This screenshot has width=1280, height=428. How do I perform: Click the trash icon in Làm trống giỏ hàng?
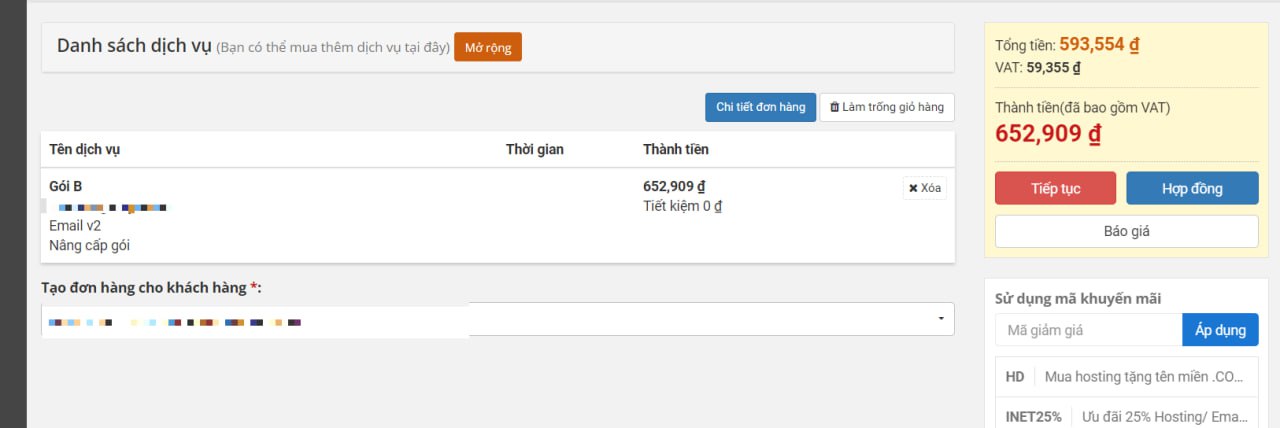click(834, 107)
